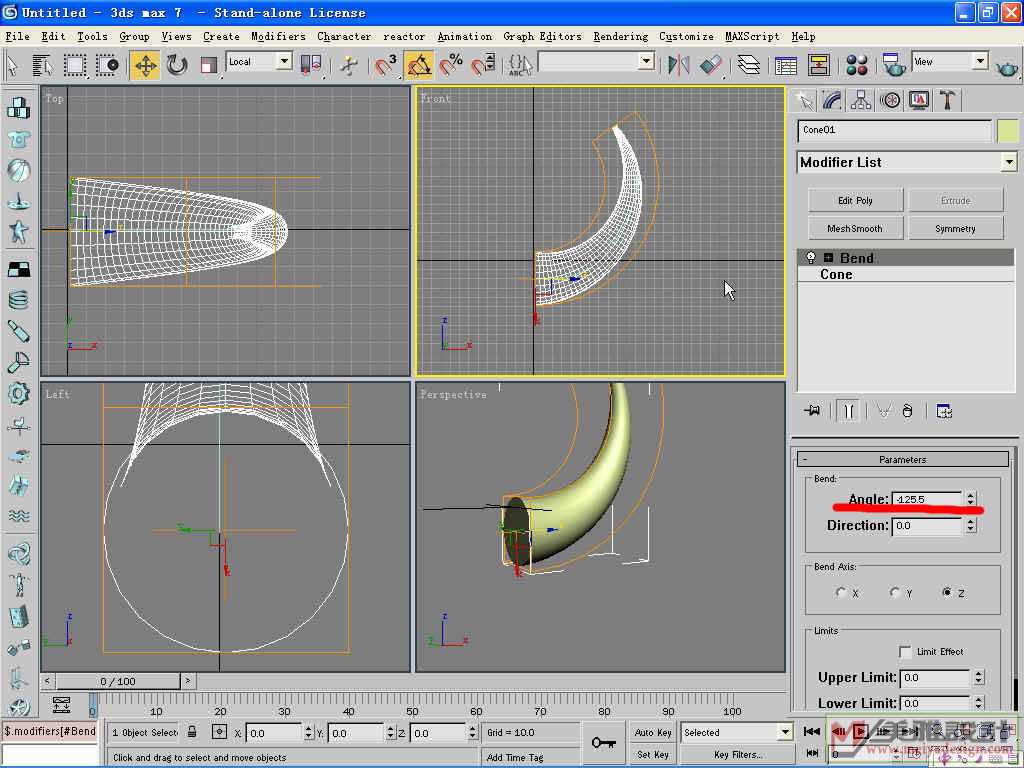Image resolution: width=1024 pixels, height=768 pixels.
Task: Expand the Bend modifier sub-objects
Action: pyautogui.click(x=828, y=258)
